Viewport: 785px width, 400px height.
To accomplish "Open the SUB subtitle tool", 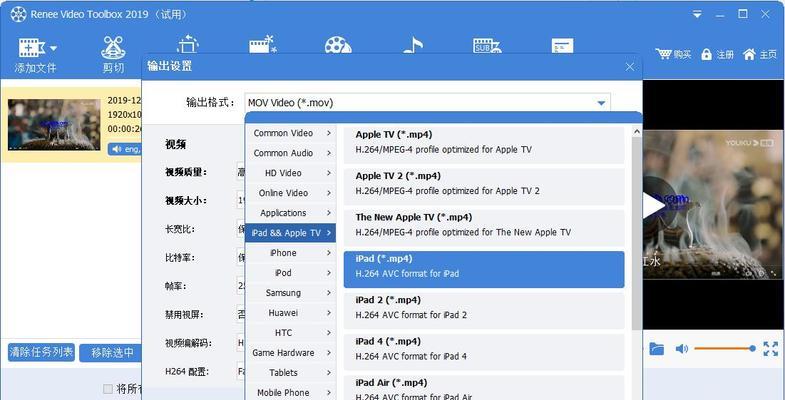I will click(x=487, y=46).
